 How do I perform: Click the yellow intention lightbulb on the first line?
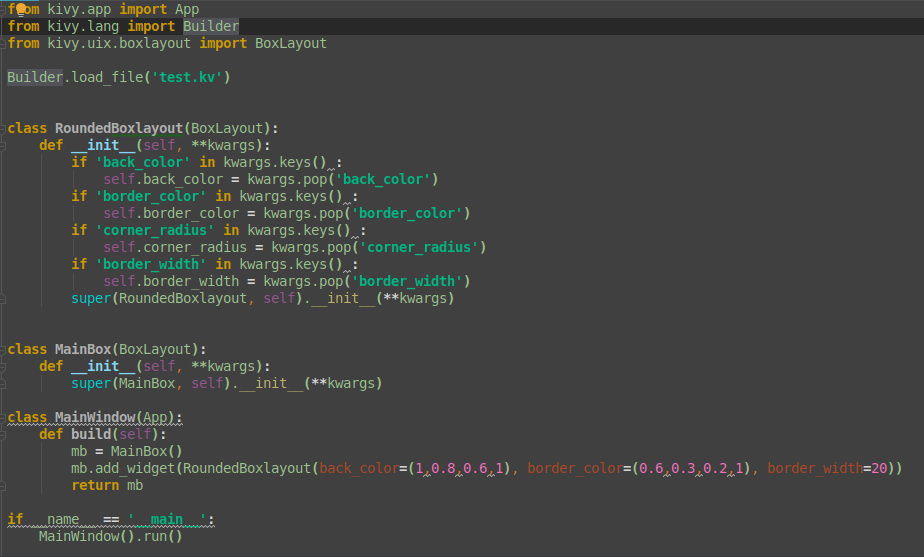(21, 9)
